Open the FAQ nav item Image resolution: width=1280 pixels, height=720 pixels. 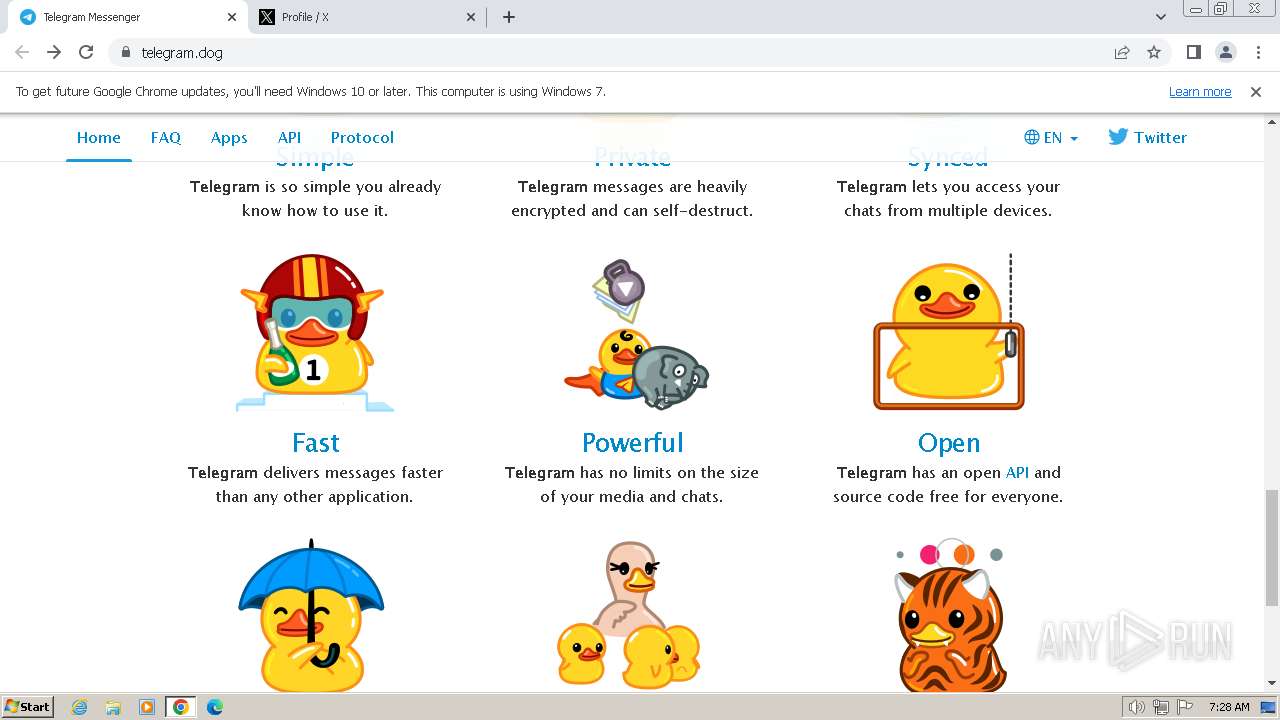166,138
